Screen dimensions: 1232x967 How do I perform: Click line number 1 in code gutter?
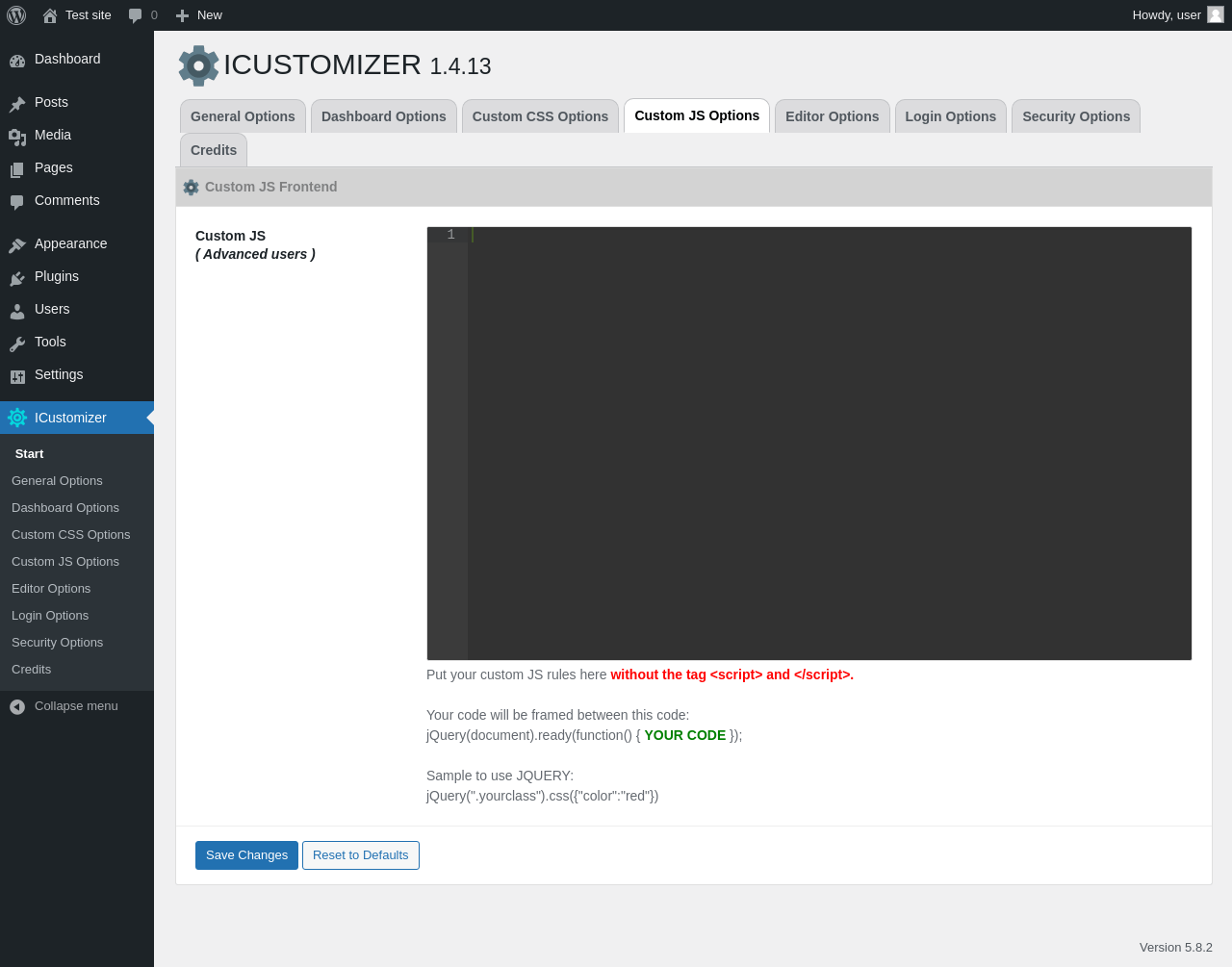[x=450, y=235]
